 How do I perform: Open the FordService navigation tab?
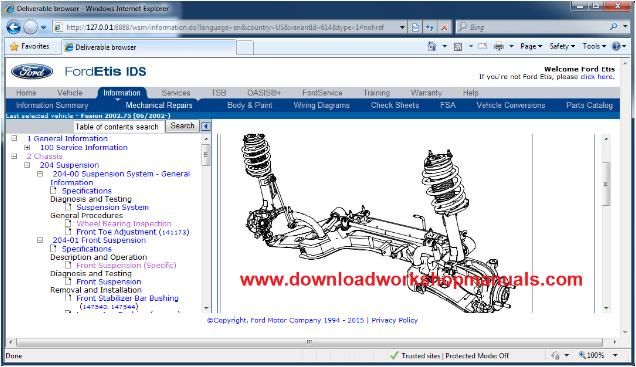(322, 93)
